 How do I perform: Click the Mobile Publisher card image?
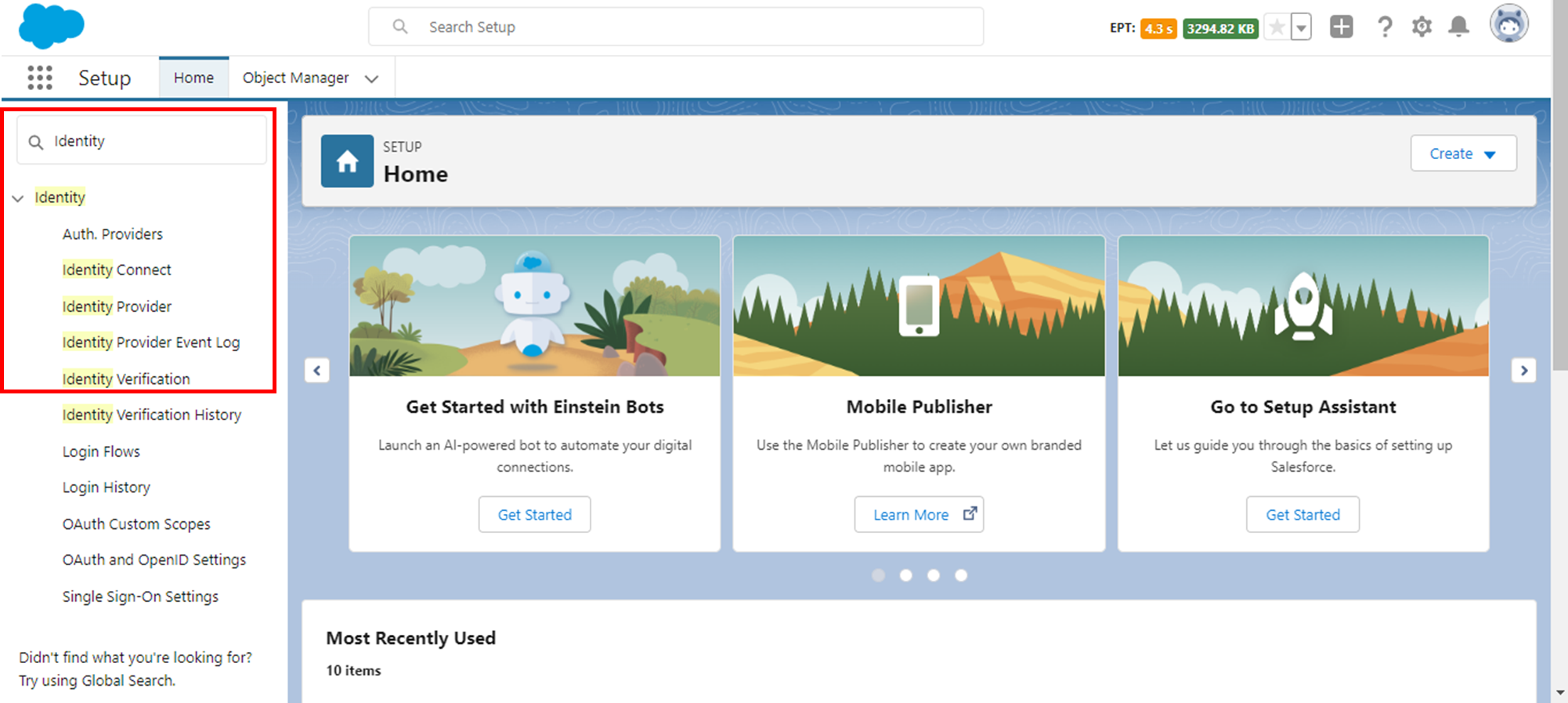pos(919,306)
